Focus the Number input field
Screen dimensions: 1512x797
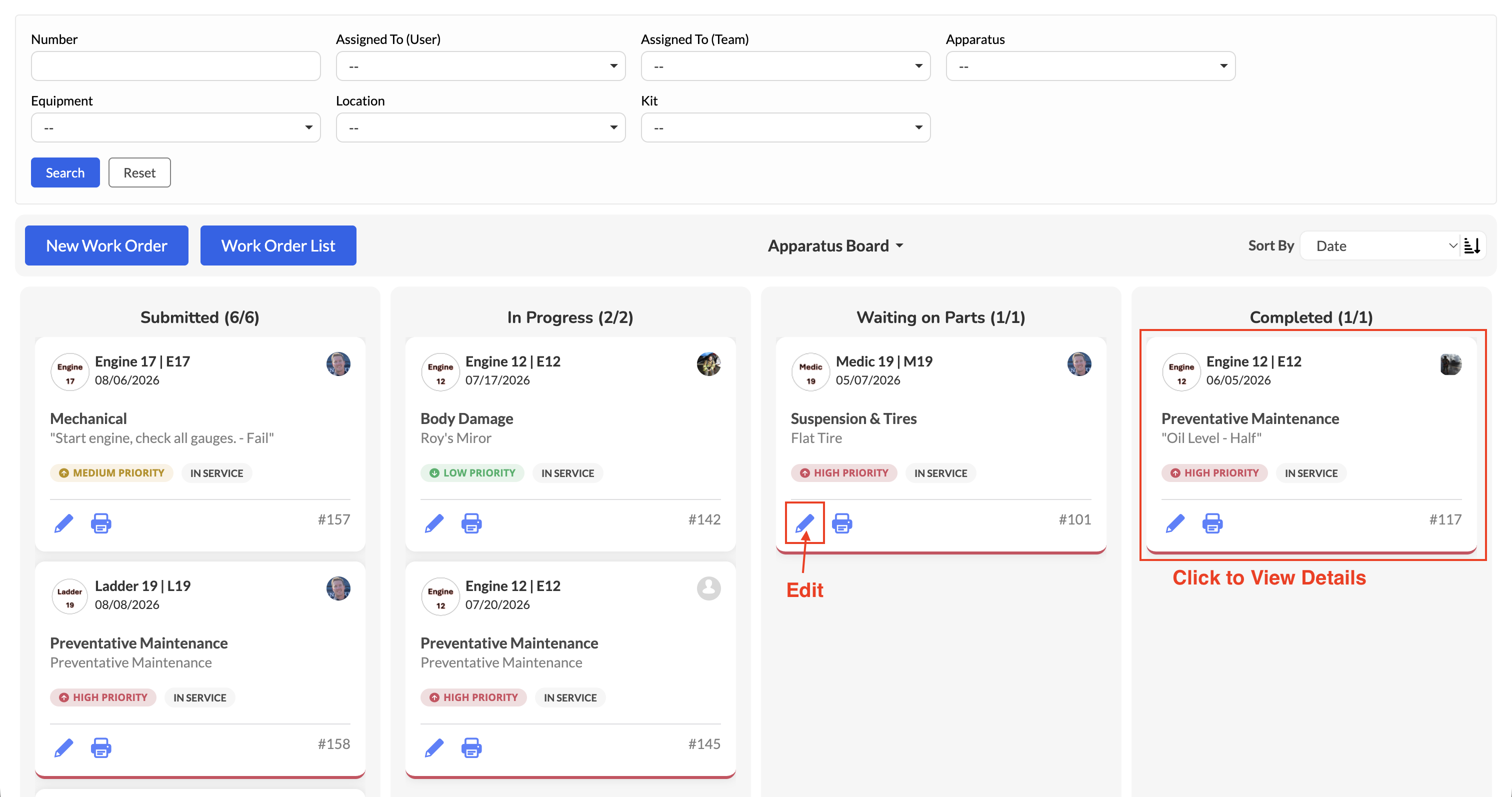[175, 65]
